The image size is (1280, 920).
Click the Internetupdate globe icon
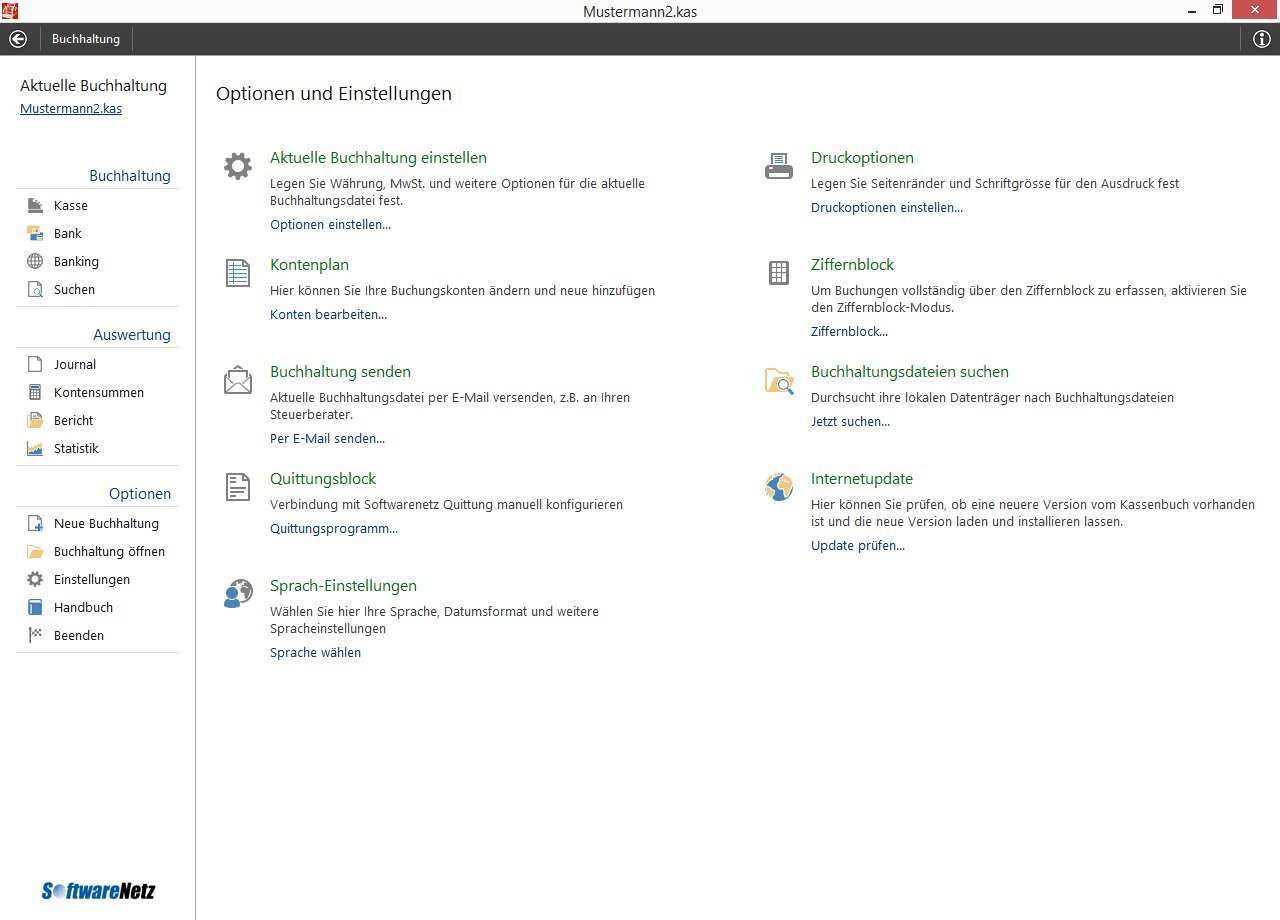tap(779, 487)
